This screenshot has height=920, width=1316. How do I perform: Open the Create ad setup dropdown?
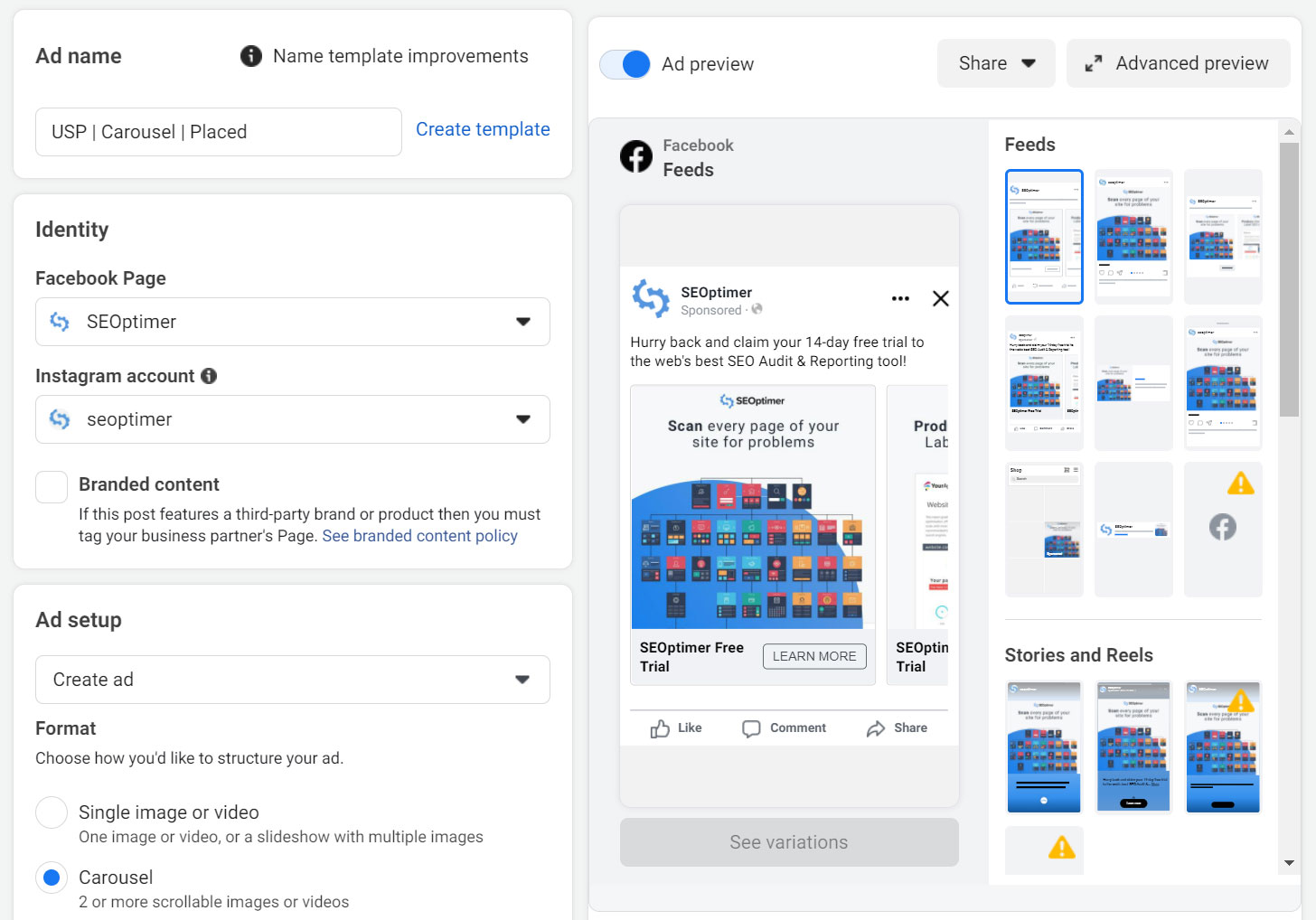pyautogui.click(x=292, y=680)
